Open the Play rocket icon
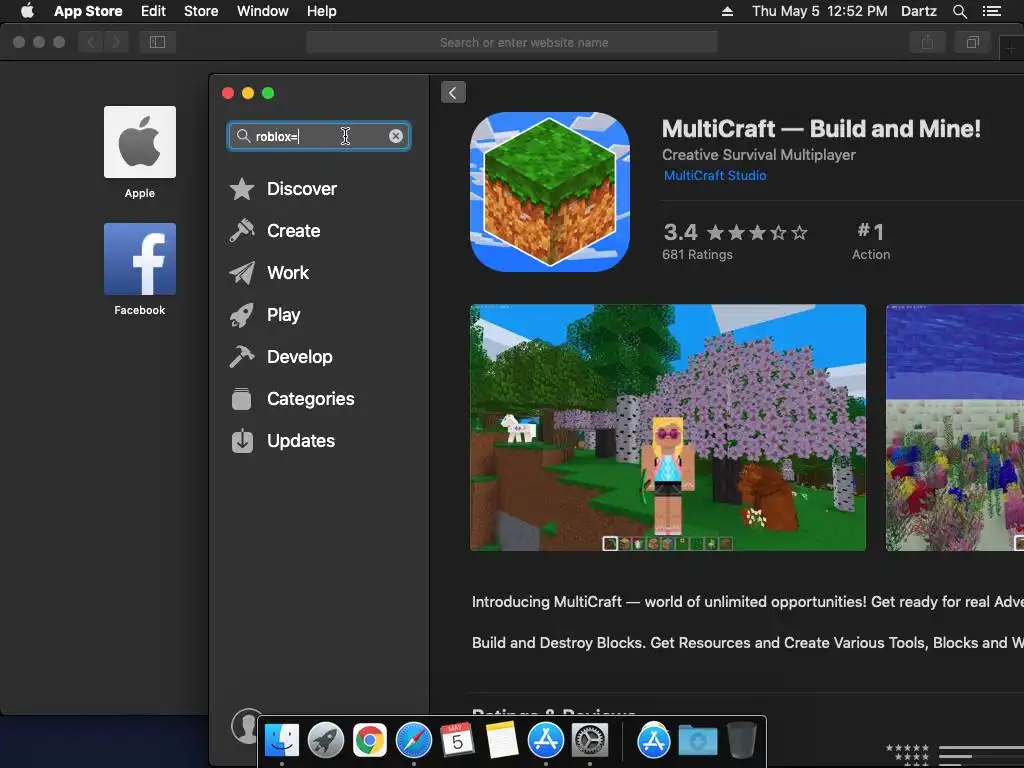 [x=242, y=315]
